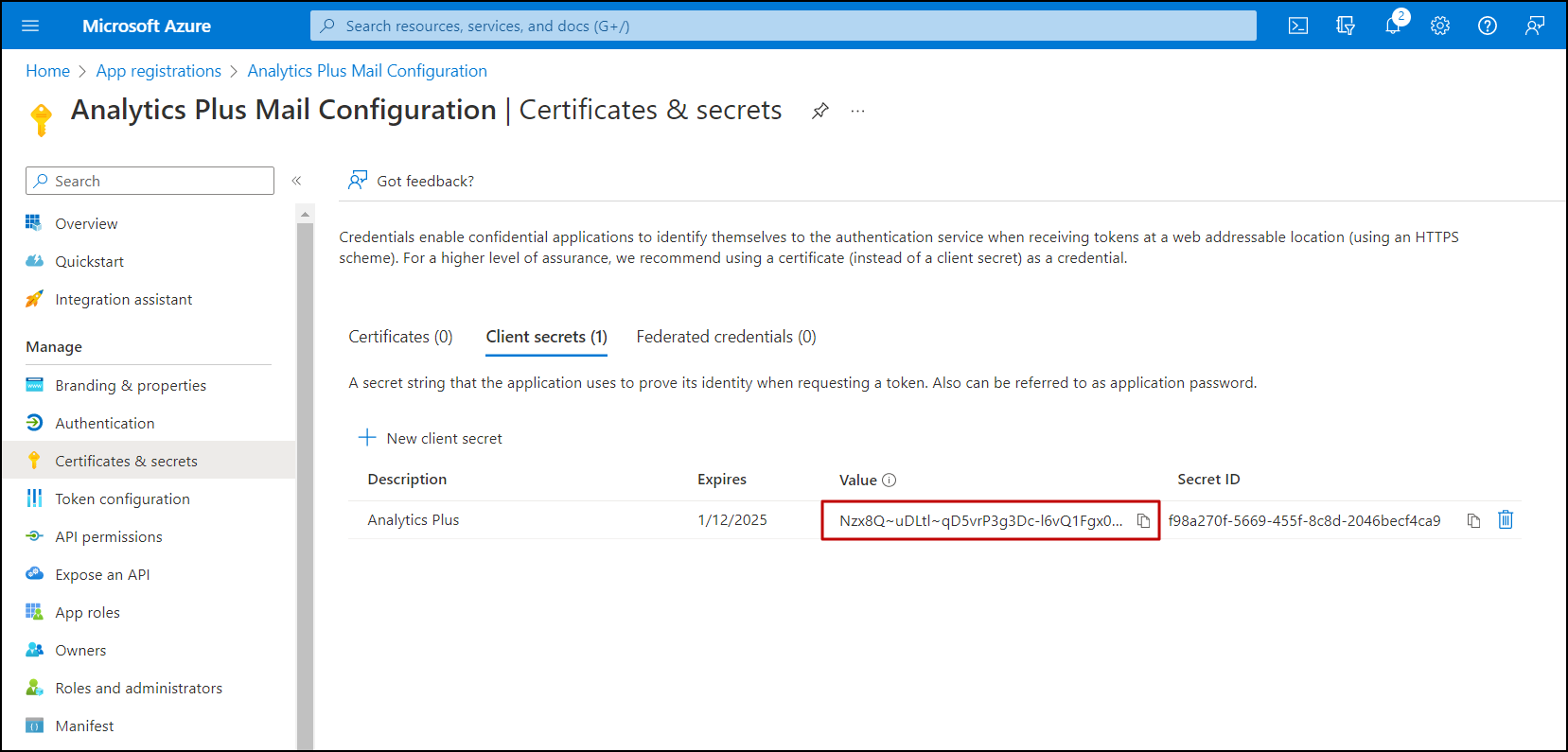Show the Value column info tooltip
This screenshot has width=1568, height=752.
[890, 480]
